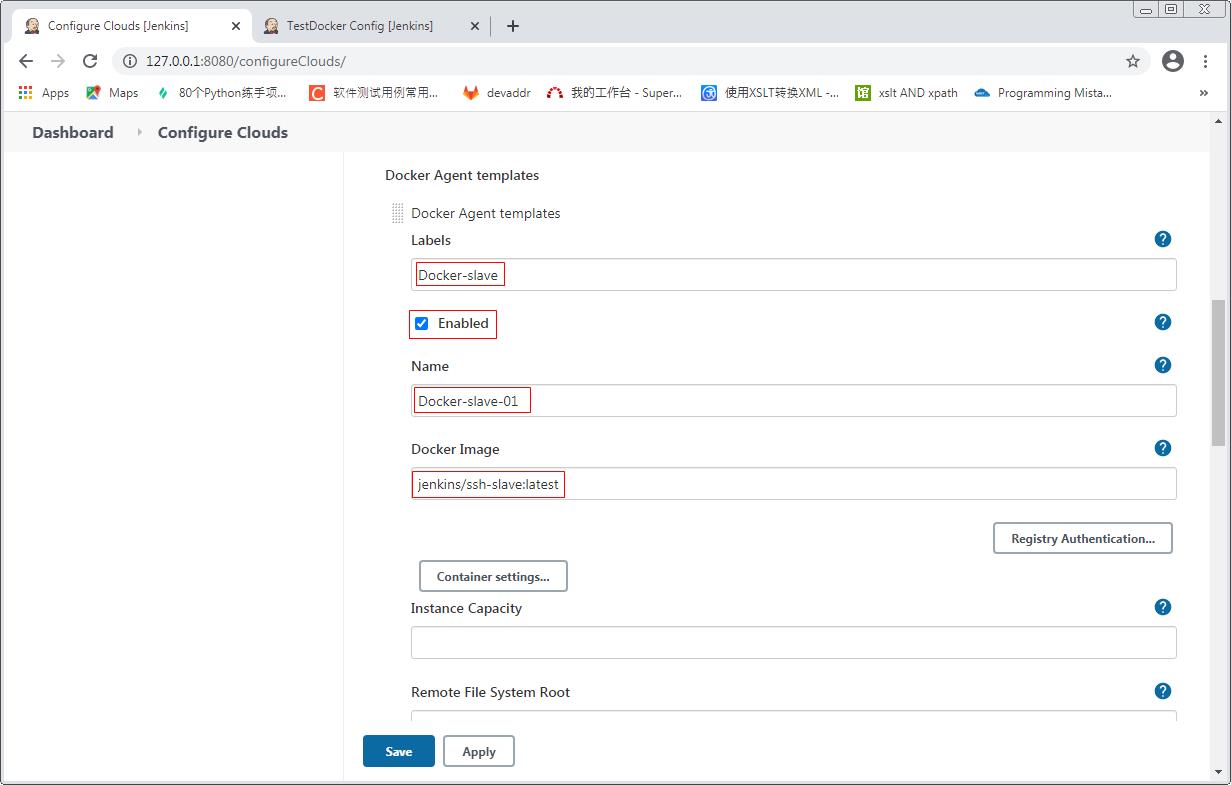
Task: Go back to previous page in browser
Action: click(26, 61)
